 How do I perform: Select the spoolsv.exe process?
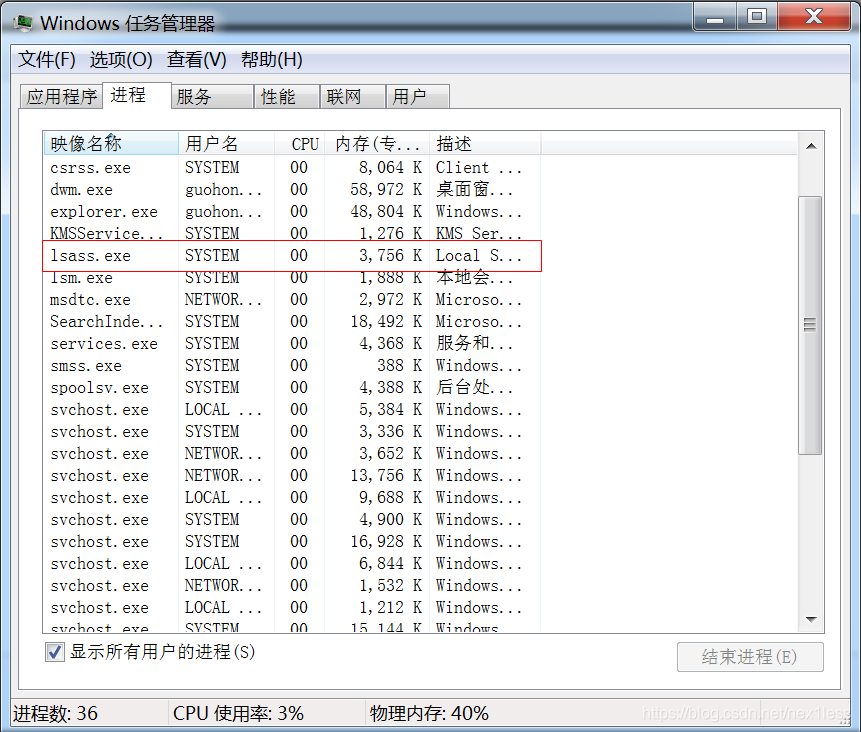[x=292, y=387]
